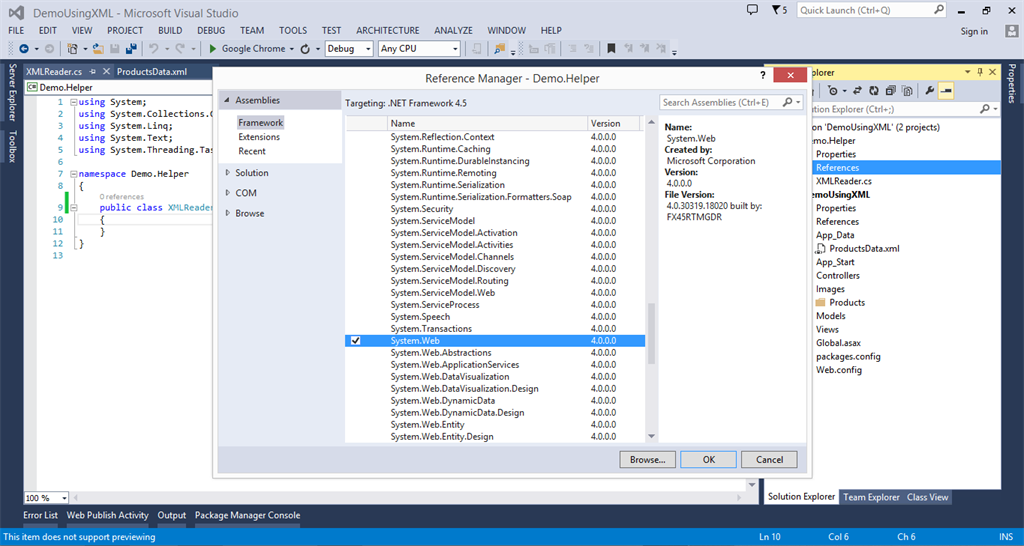Open the ARCHITECTURE menu

click(x=388, y=31)
